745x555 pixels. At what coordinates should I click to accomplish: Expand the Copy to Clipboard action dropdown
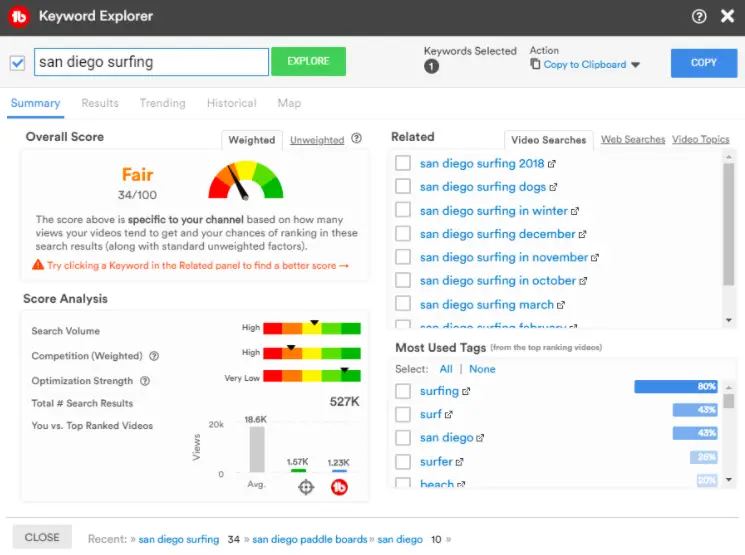(635, 65)
